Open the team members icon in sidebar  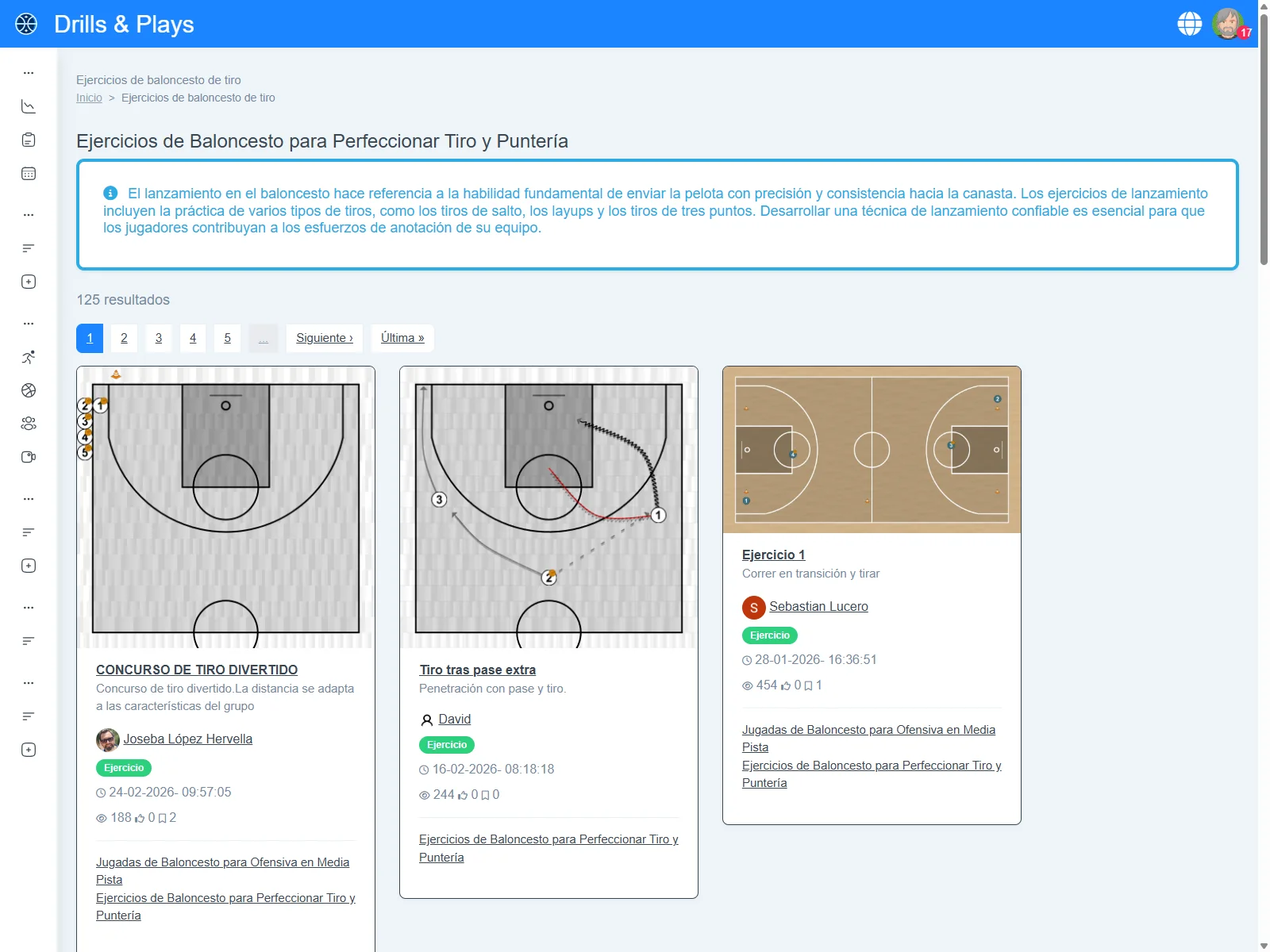[x=29, y=423]
